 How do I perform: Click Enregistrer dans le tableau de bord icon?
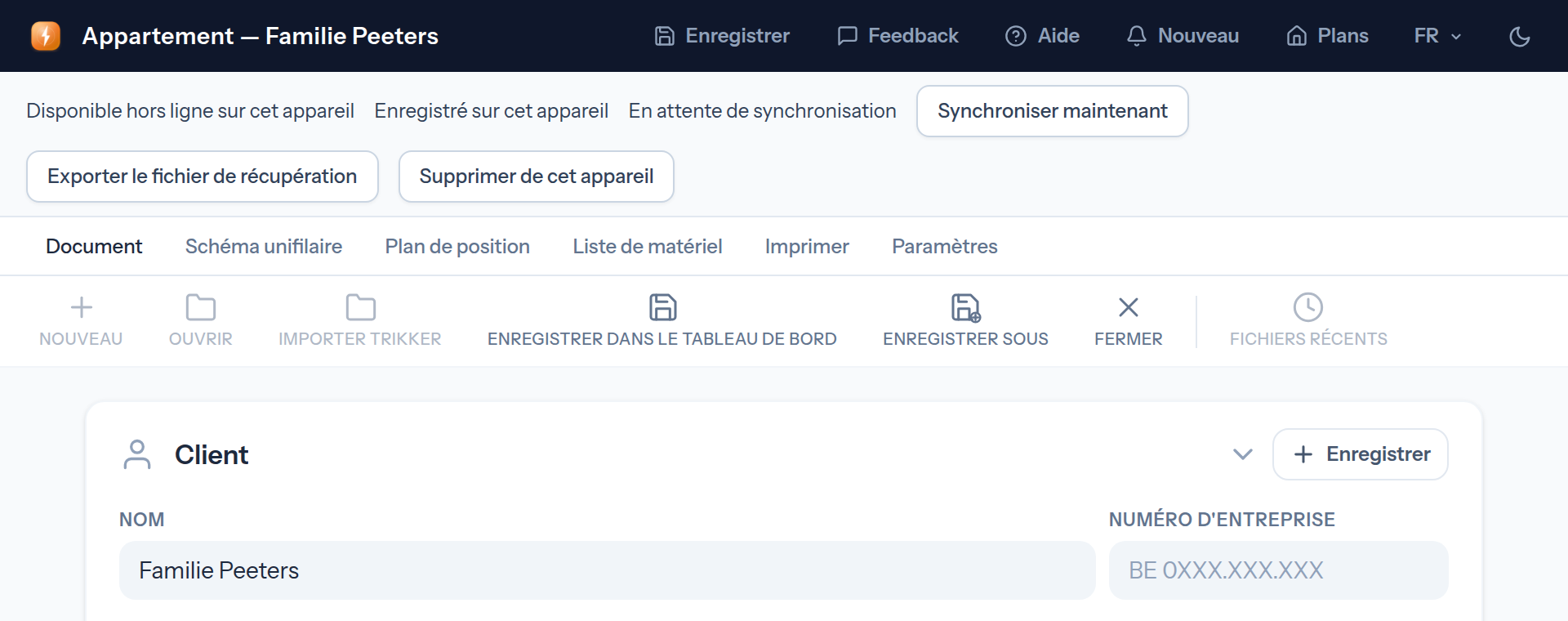click(x=662, y=307)
